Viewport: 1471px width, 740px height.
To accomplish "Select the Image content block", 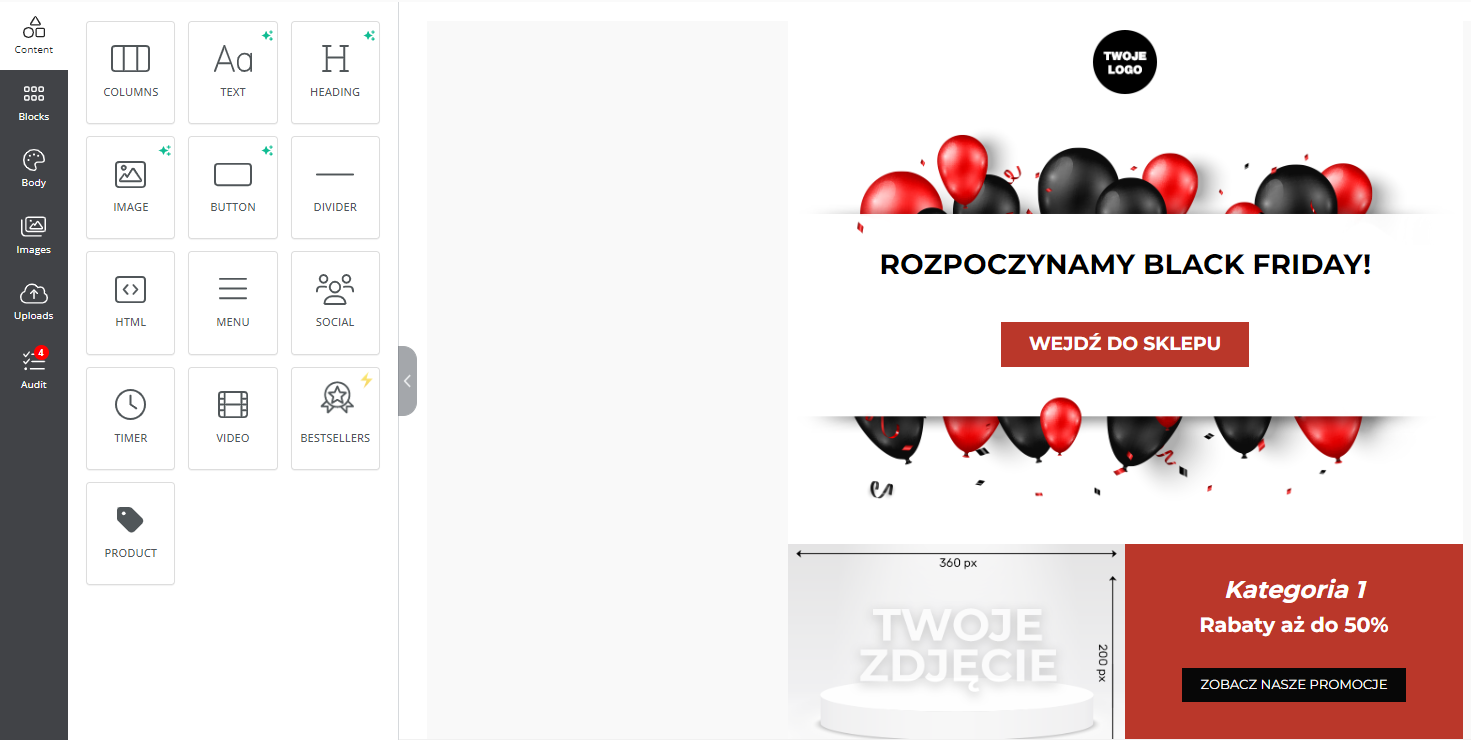I will [x=131, y=188].
